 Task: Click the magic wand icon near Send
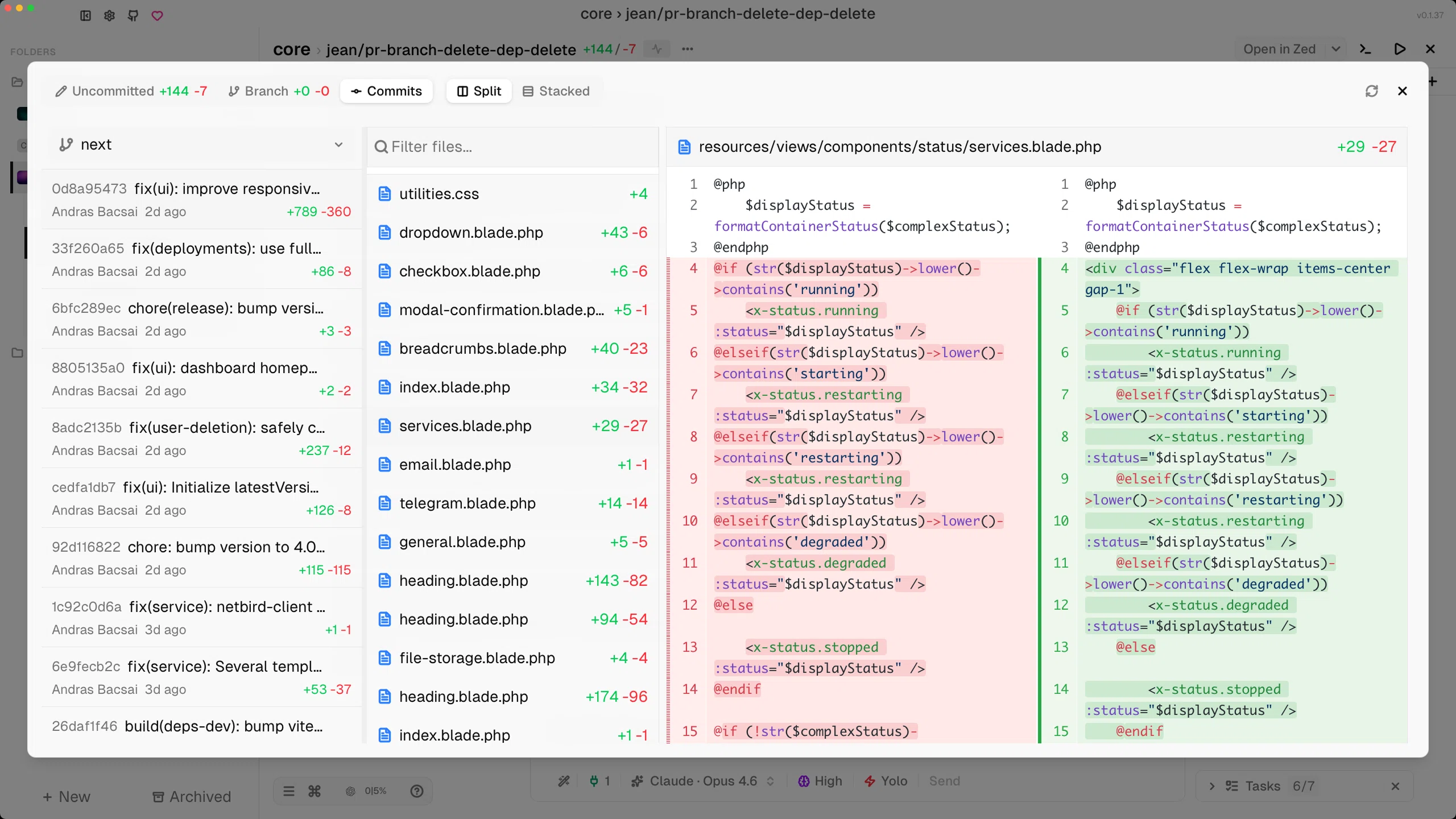tap(564, 781)
